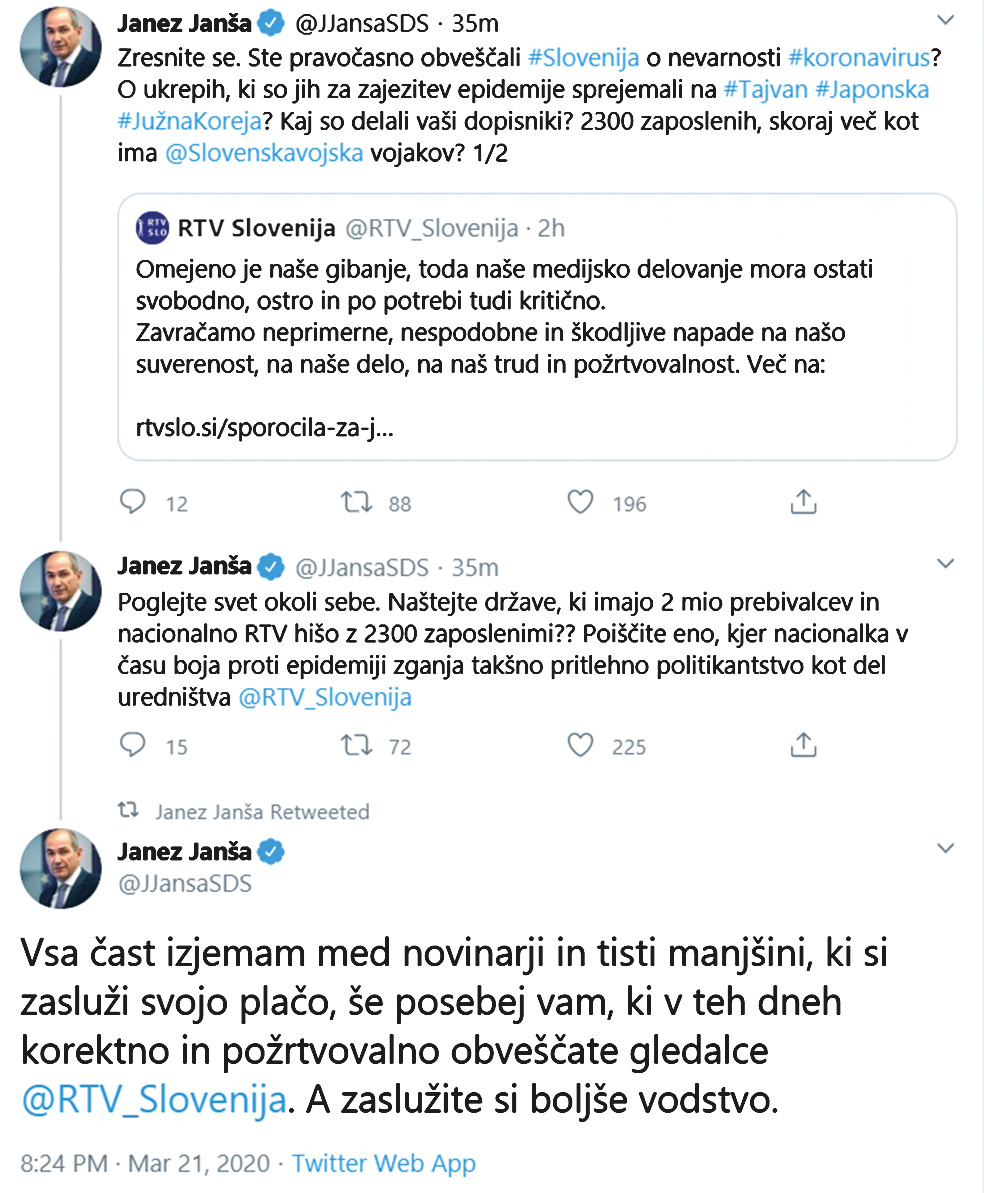
Task: Click the 8:24 PM Mar 21, 2020 timestamp
Action: coord(145,1164)
